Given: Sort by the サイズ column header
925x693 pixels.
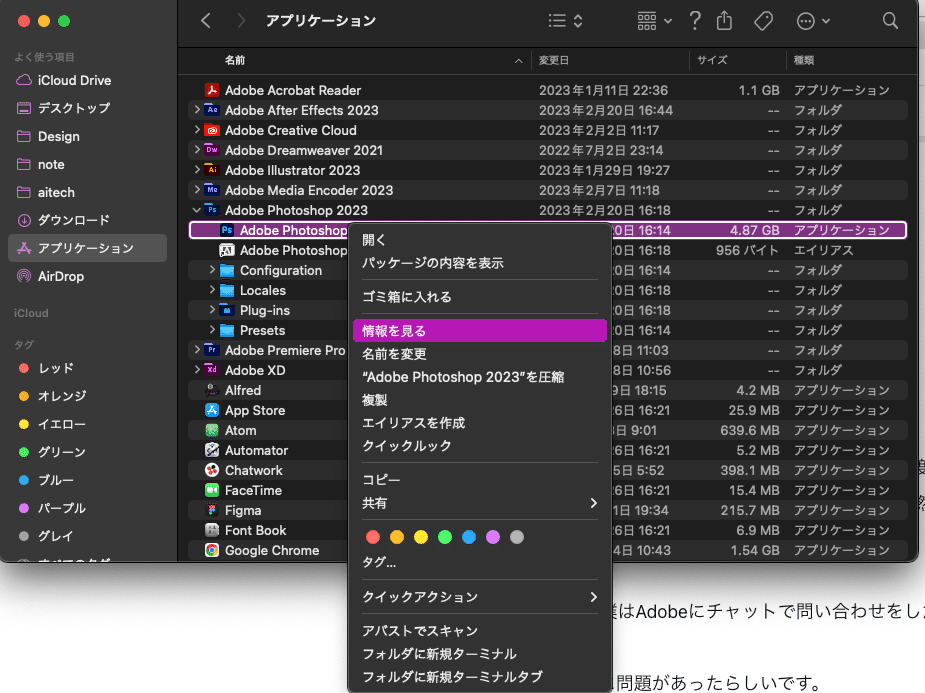Looking at the screenshot, I should coord(712,60).
